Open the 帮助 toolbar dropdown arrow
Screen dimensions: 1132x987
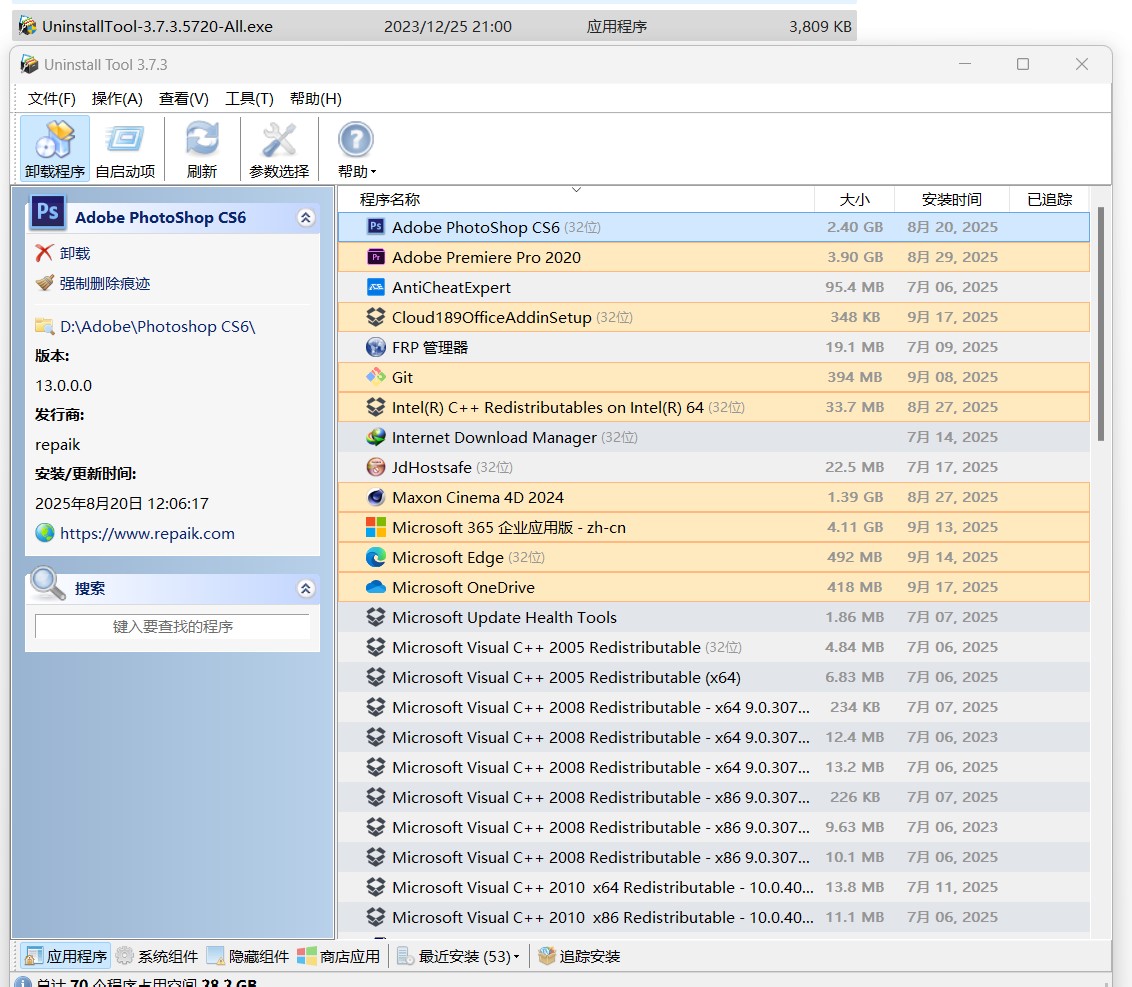tap(374, 172)
